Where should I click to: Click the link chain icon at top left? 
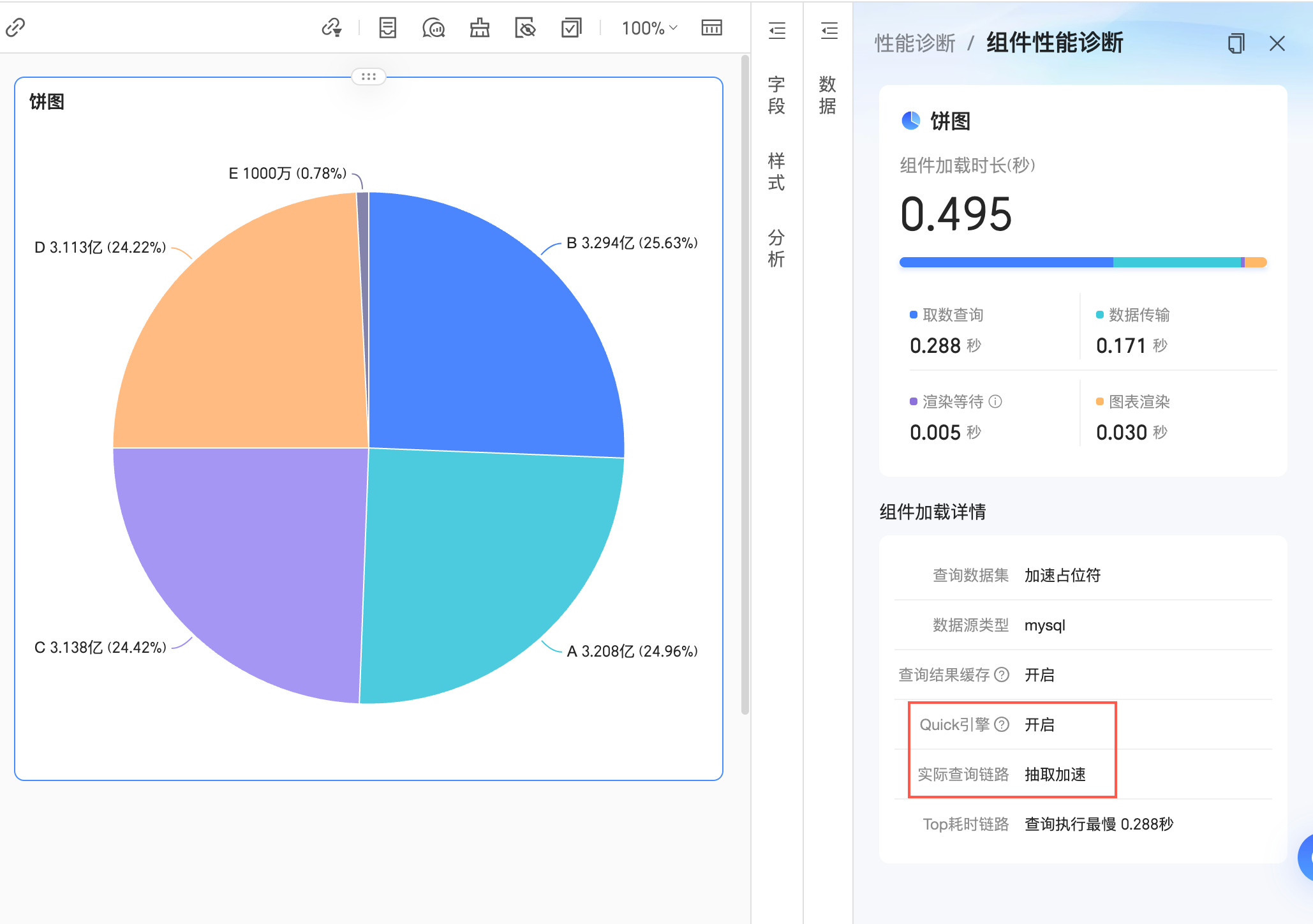coord(15,27)
